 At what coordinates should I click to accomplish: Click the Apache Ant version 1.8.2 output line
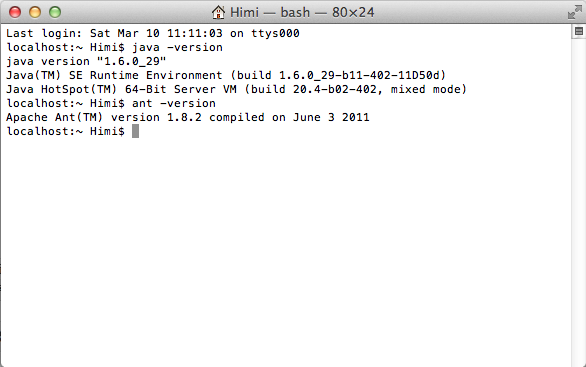(x=188, y=117)
